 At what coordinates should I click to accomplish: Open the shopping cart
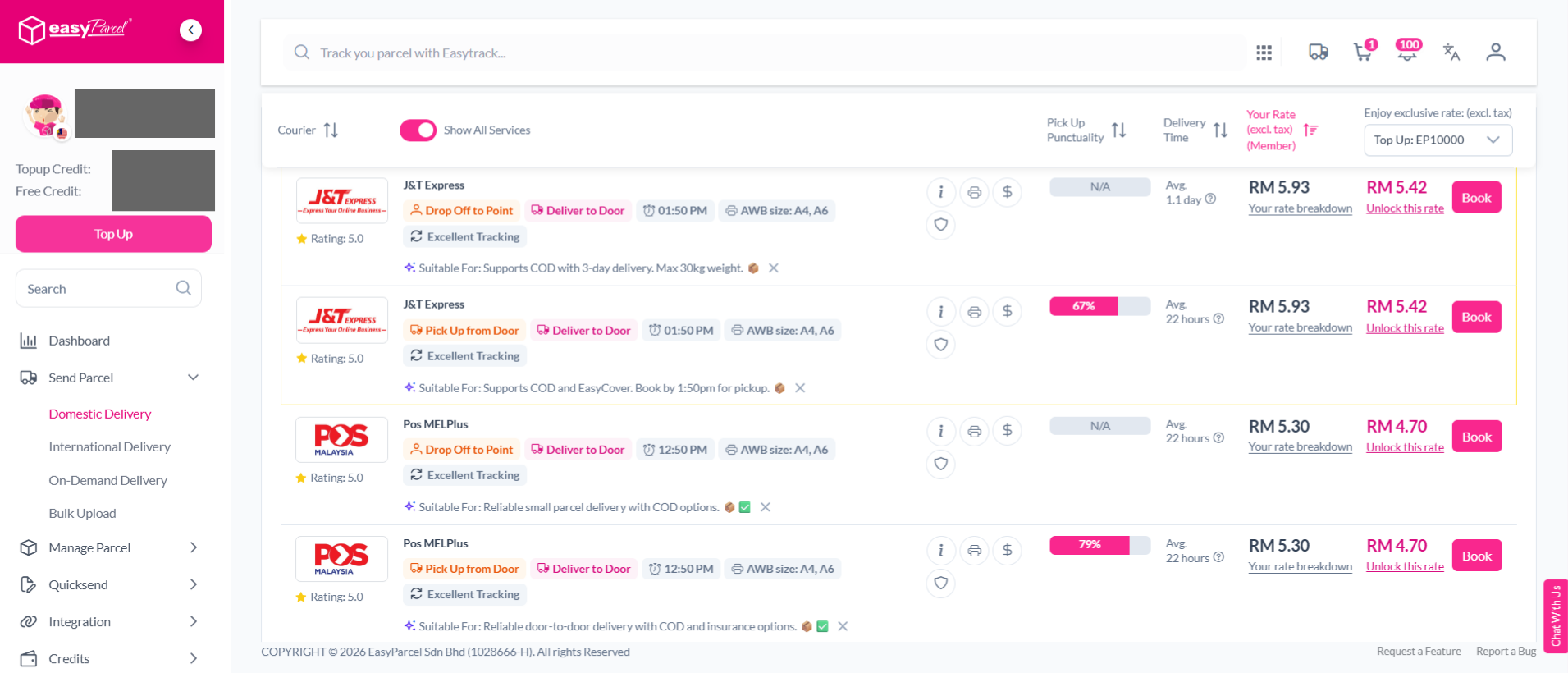(x=1363, y=52)
